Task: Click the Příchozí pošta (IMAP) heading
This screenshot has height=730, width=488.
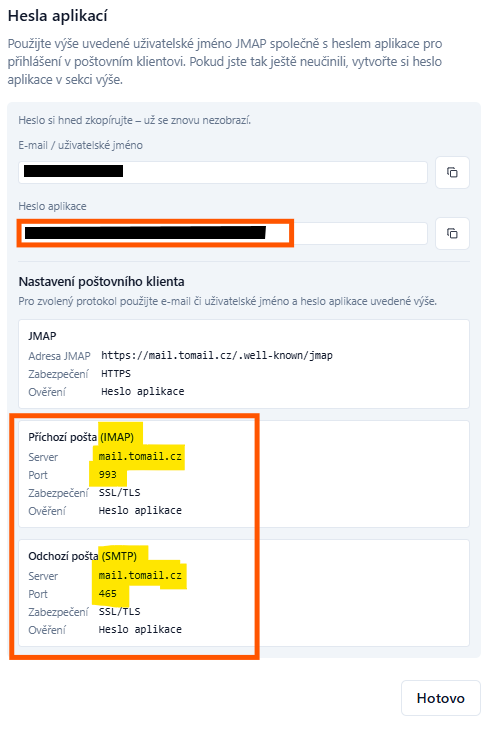Action: click(x=81, y=437)
